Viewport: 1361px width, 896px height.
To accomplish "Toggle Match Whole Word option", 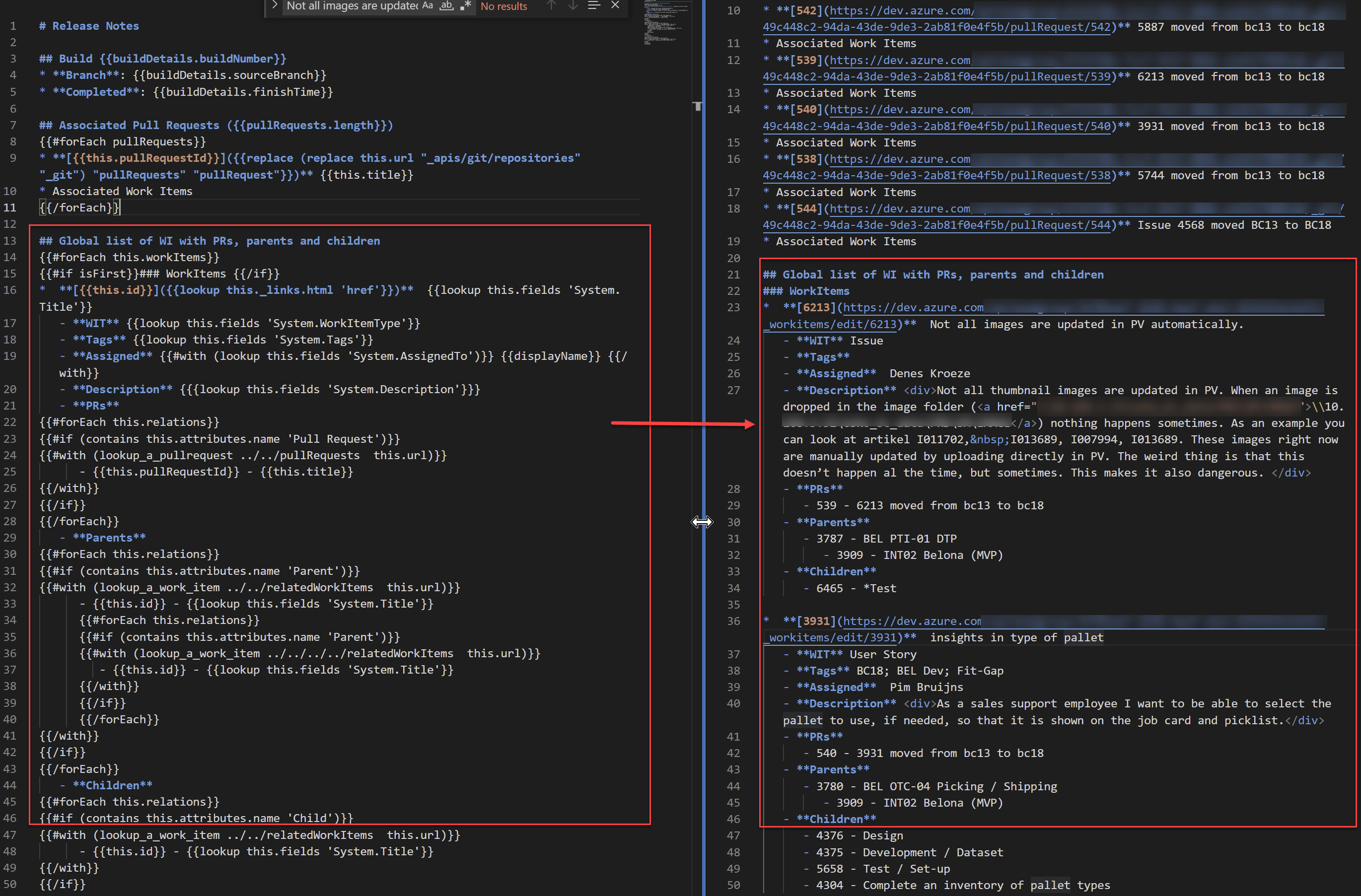I will click(446, 6).
